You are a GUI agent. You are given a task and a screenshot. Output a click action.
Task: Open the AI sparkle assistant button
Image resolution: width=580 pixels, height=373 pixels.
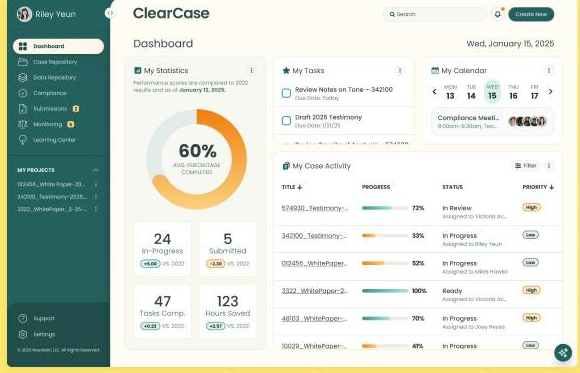563,353
